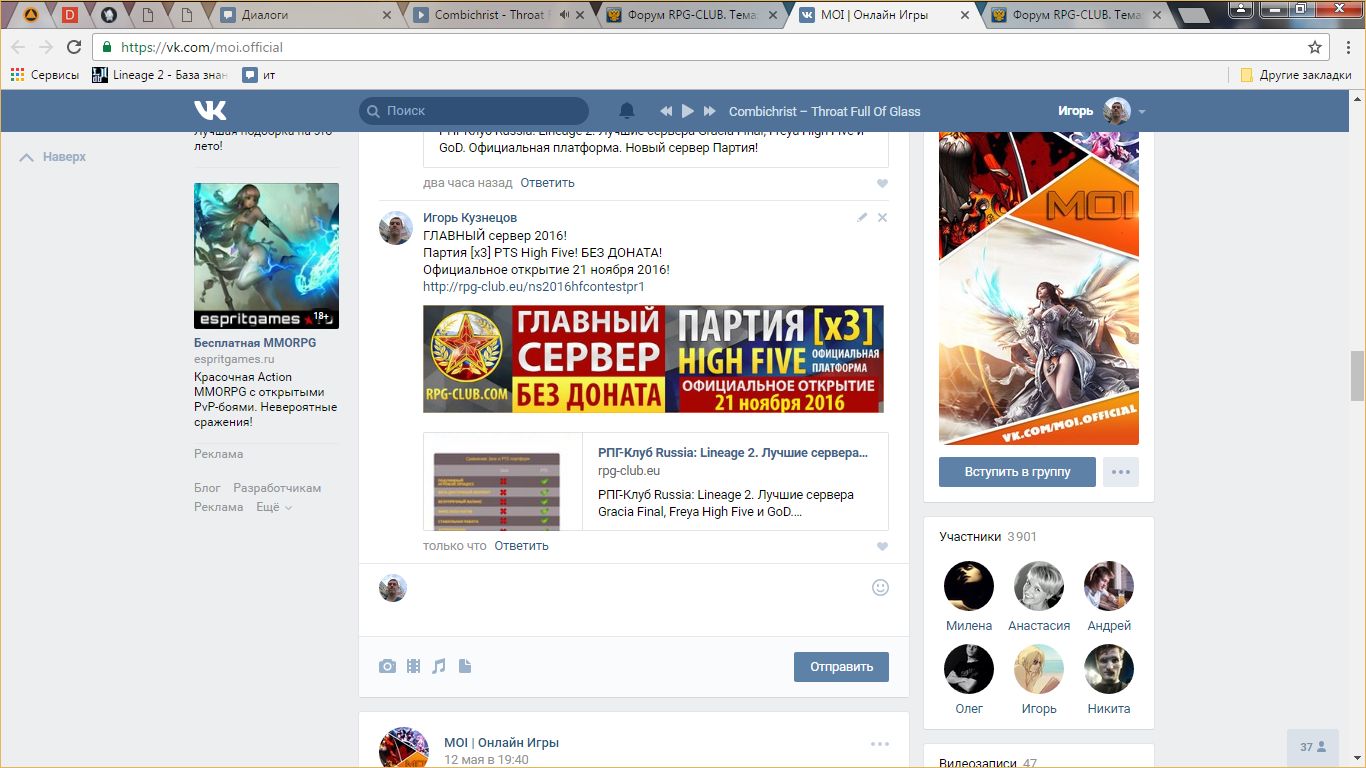
Task: Reply to comment from два часа назад
Action: 547,183
